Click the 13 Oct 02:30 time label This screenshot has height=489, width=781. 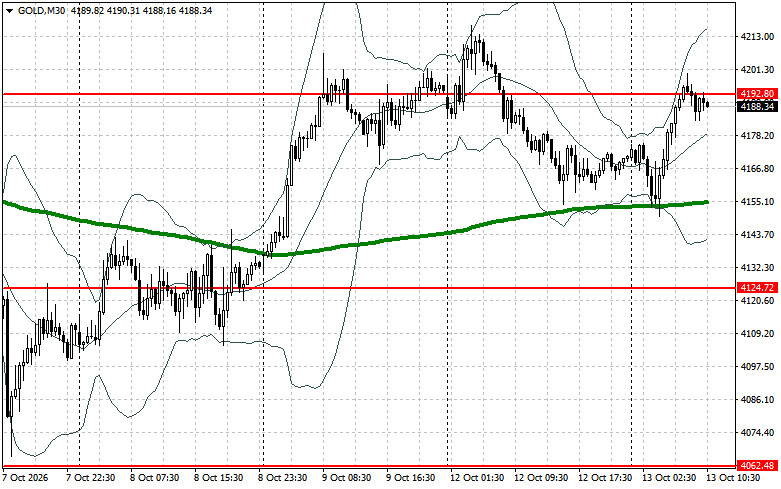[x=668, y=478]
